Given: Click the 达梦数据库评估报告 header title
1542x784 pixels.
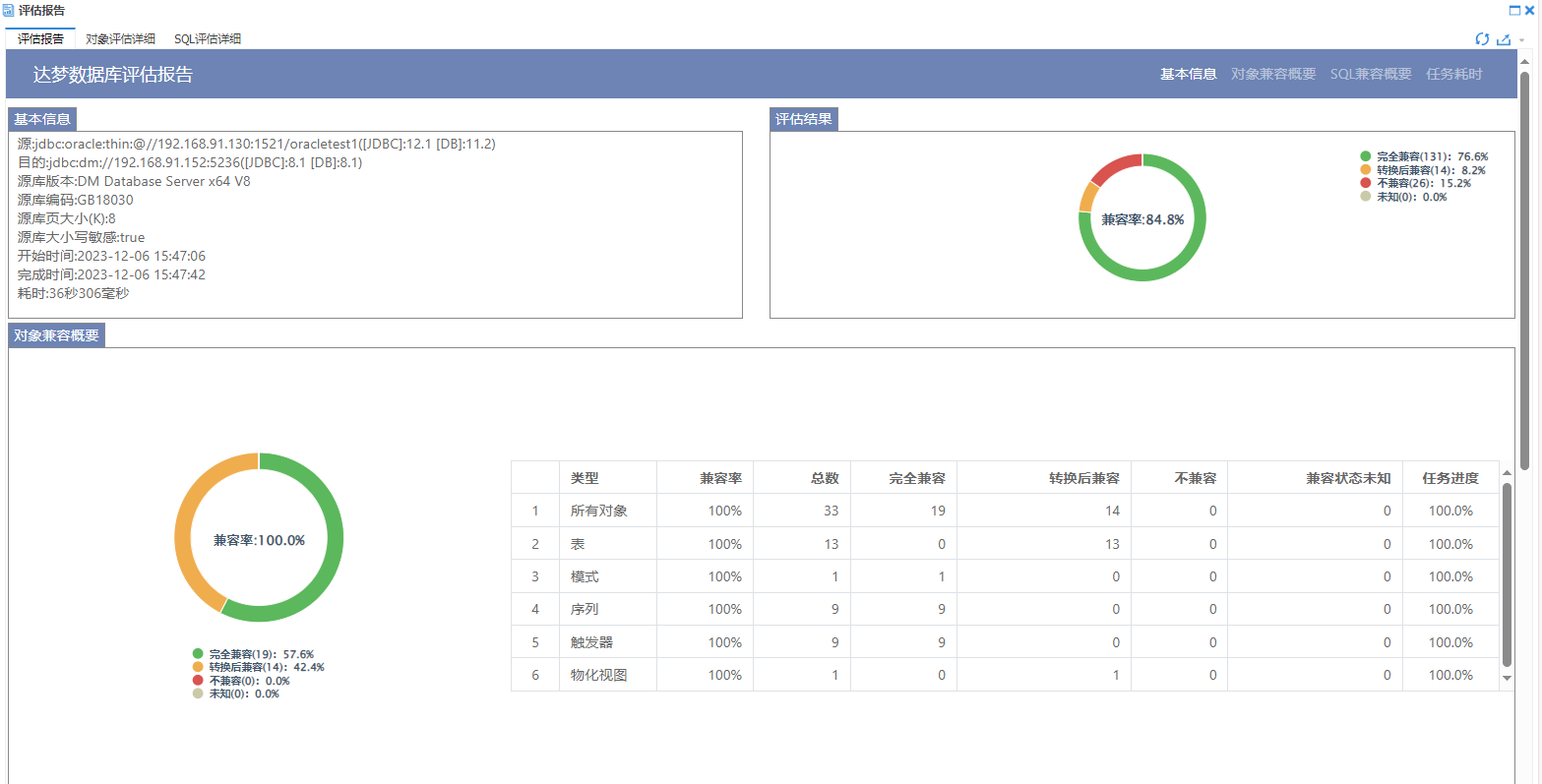Looking at the screenshot, I should pos(113,75).
